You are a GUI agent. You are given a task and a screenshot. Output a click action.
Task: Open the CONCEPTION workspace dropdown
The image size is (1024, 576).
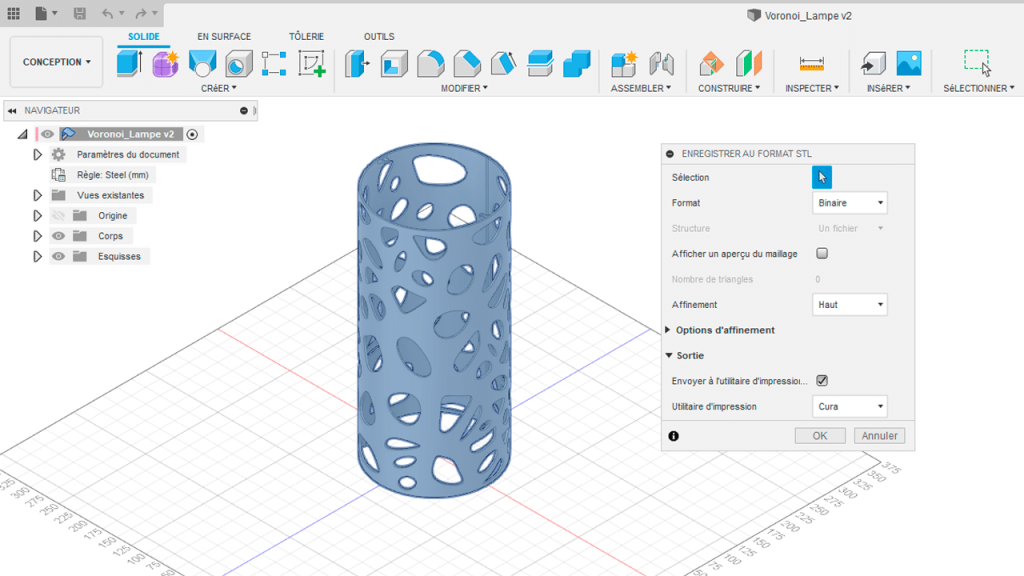[57, 62]
